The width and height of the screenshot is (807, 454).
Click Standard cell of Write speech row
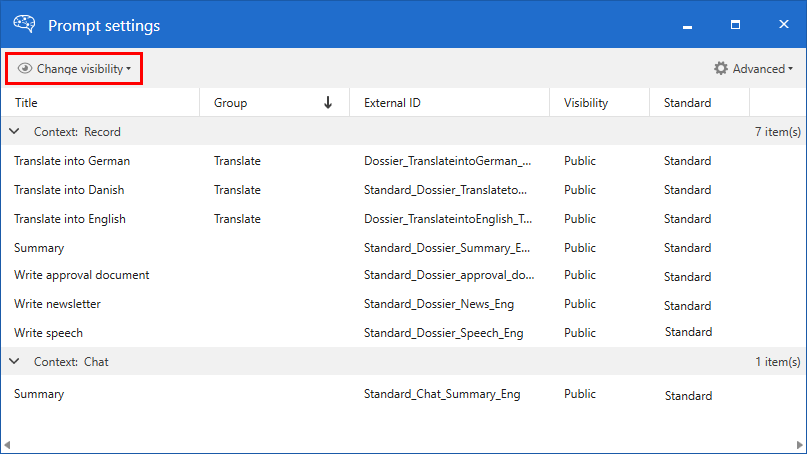click(688, 332)
